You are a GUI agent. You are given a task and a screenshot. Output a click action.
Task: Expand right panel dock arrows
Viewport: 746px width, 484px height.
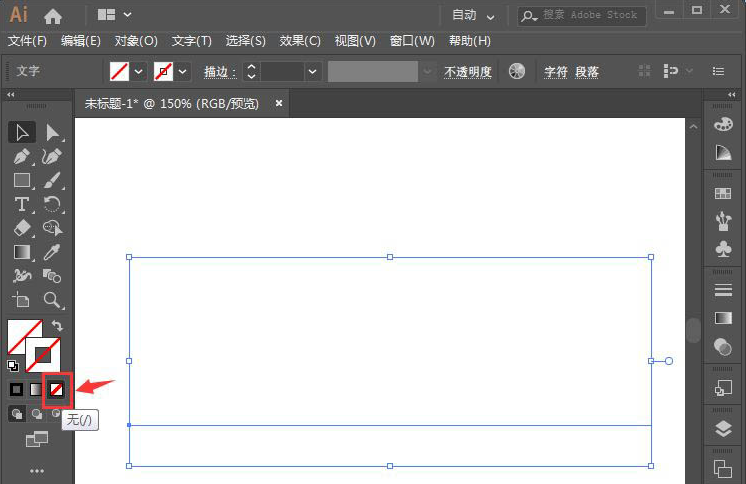(732, 95)
